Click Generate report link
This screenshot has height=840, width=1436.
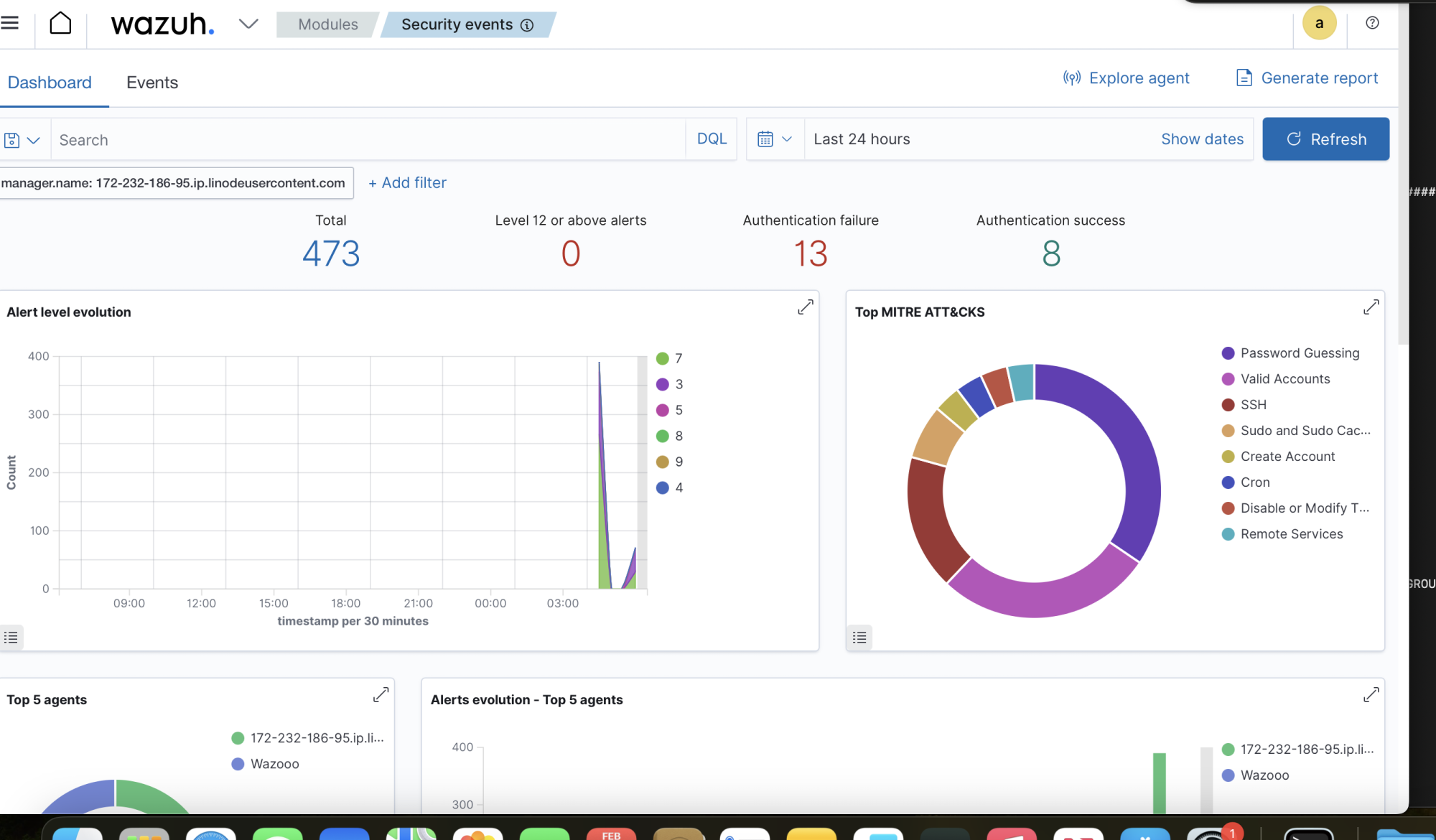pos(1307,78)
